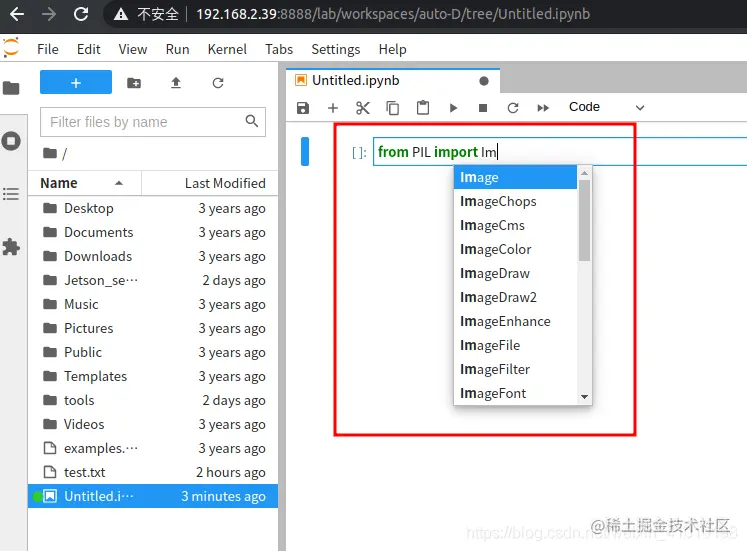Viewport: 747px width, 551px height.
Task: Interrupt the kernel with stop icon
Action: [x=483, y=108]
